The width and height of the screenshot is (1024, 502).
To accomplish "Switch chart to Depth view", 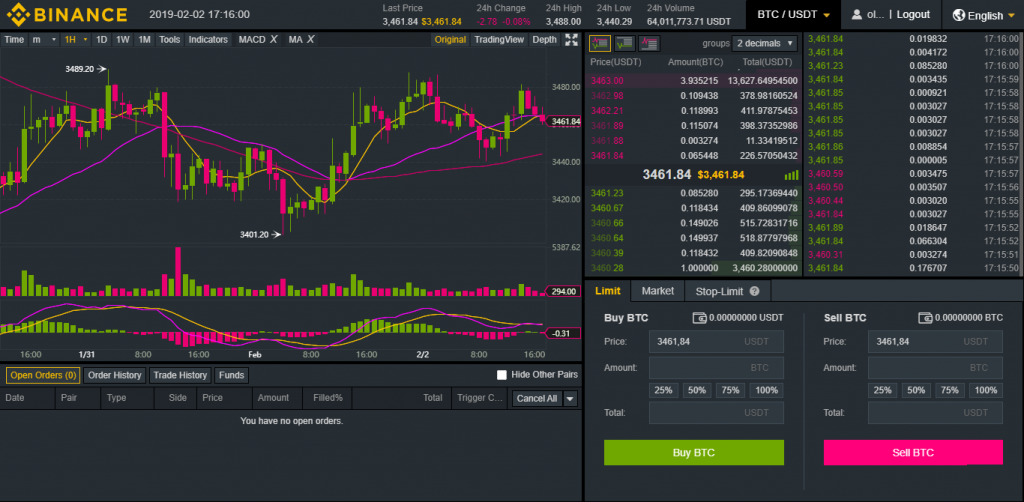I will (x=545, y=39).
